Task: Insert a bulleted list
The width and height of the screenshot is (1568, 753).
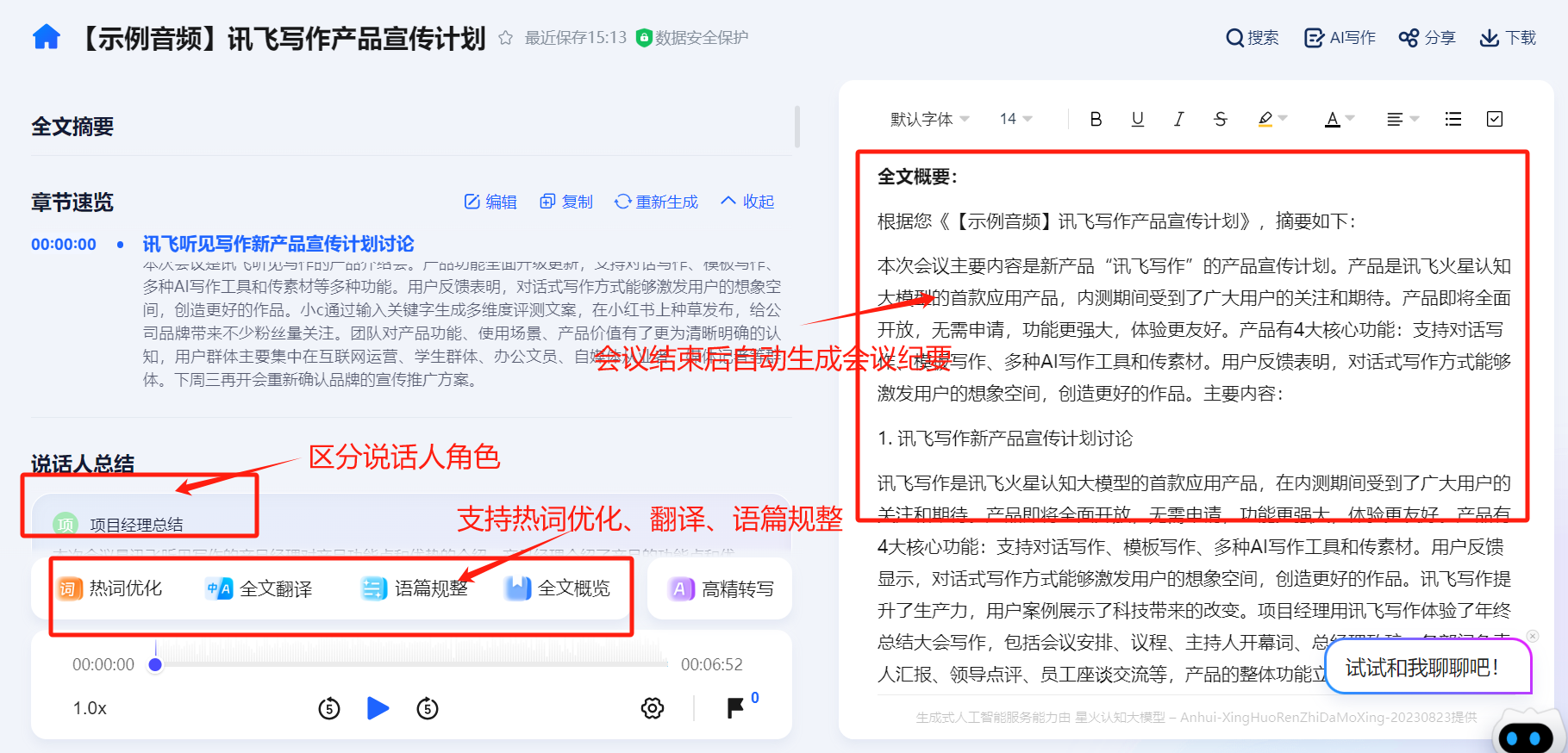Action: (x=1453, y=119)
